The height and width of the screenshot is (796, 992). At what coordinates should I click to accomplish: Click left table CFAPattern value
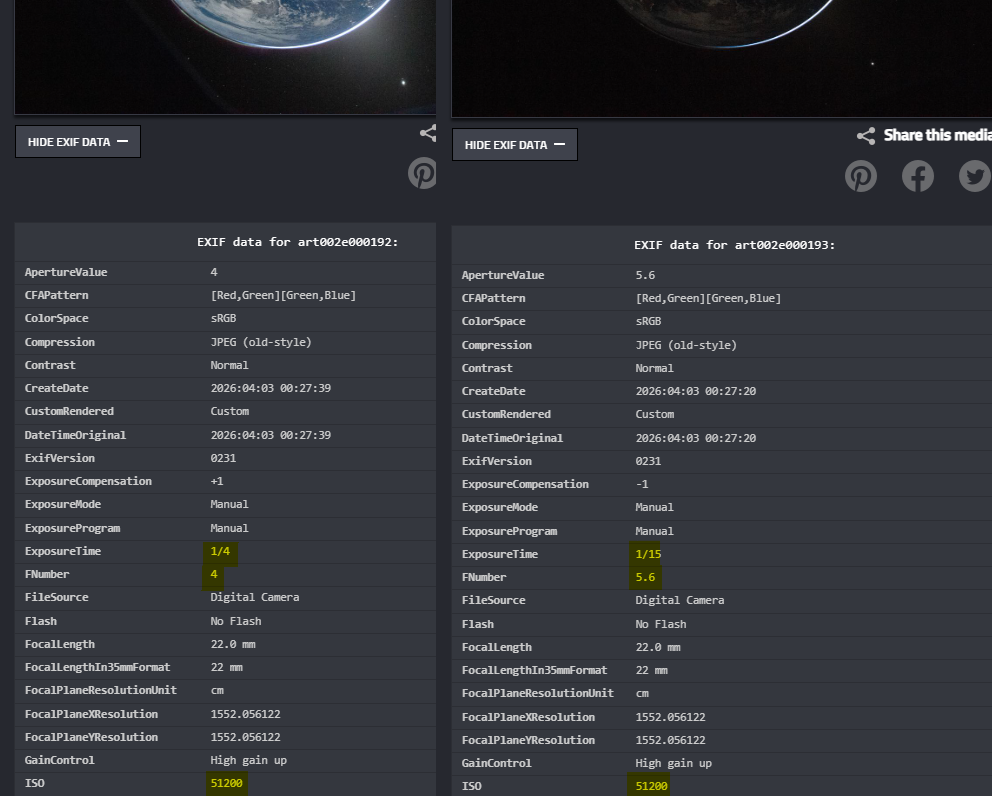pyautogui.click(x=283, y=295)
